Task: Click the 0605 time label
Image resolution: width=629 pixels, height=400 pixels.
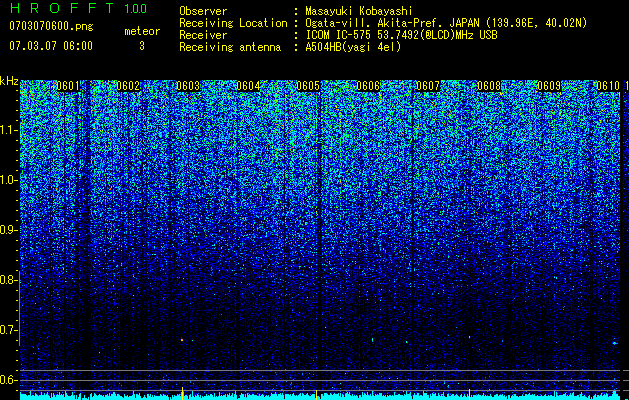Action: point(308,86)
